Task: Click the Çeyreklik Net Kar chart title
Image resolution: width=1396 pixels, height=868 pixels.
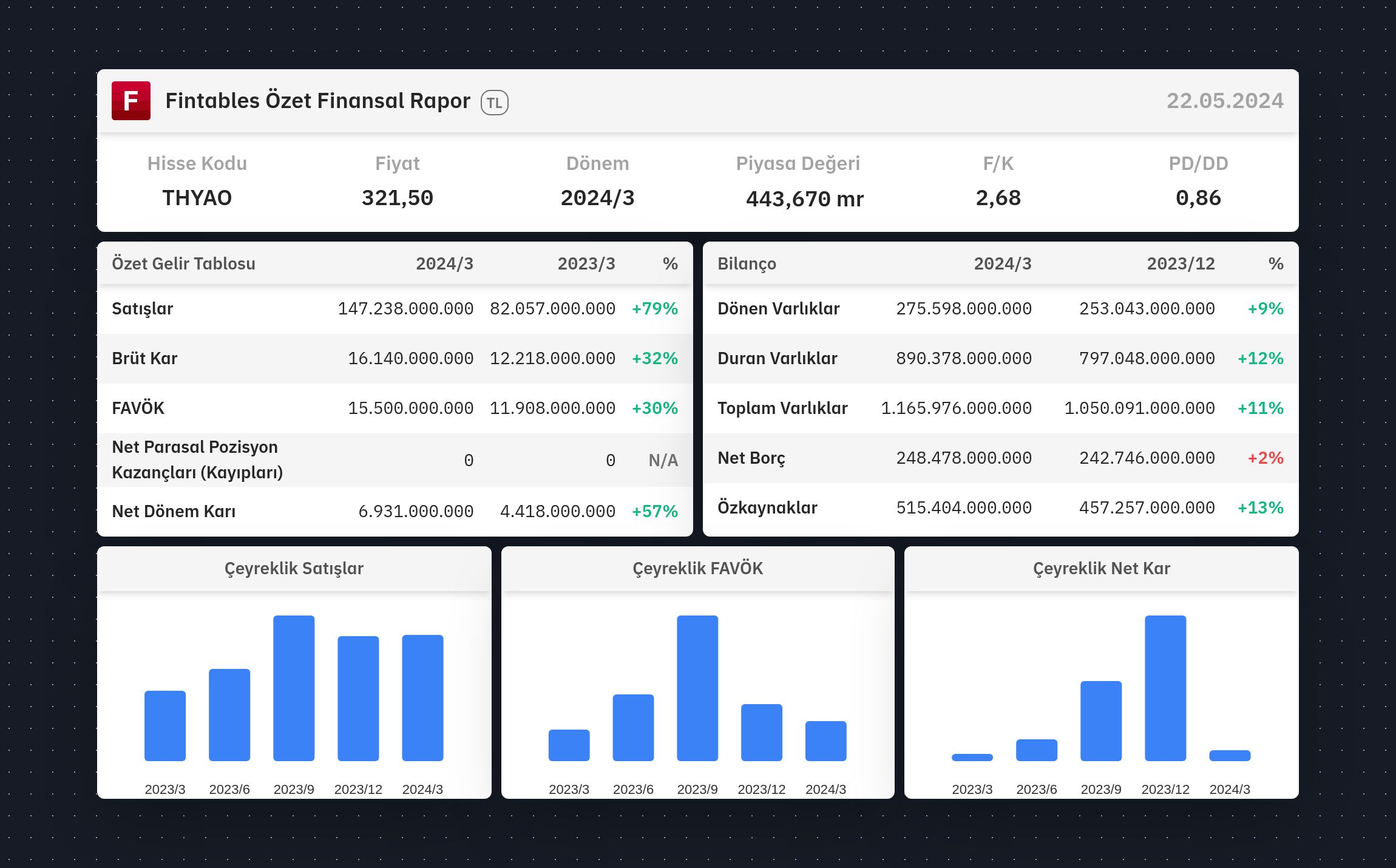Action: coord(1102,569)
